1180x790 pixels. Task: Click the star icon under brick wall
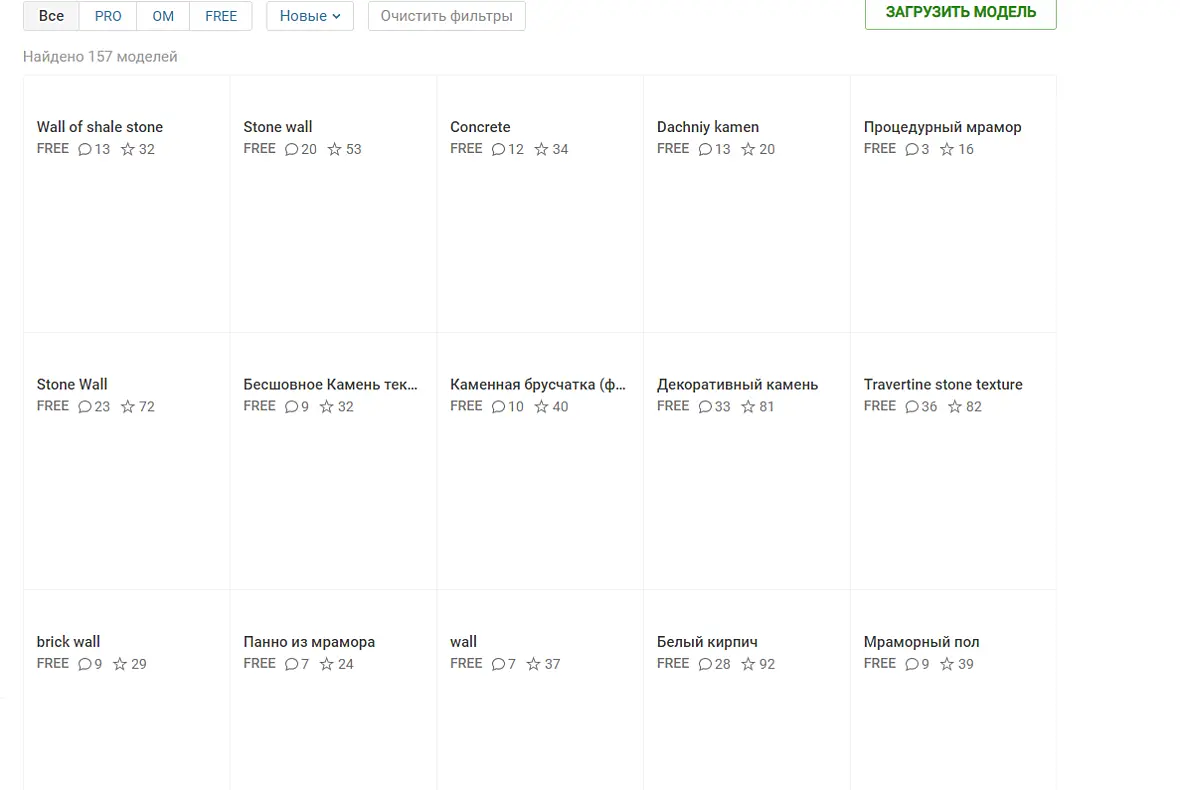[x=120, y=664]
